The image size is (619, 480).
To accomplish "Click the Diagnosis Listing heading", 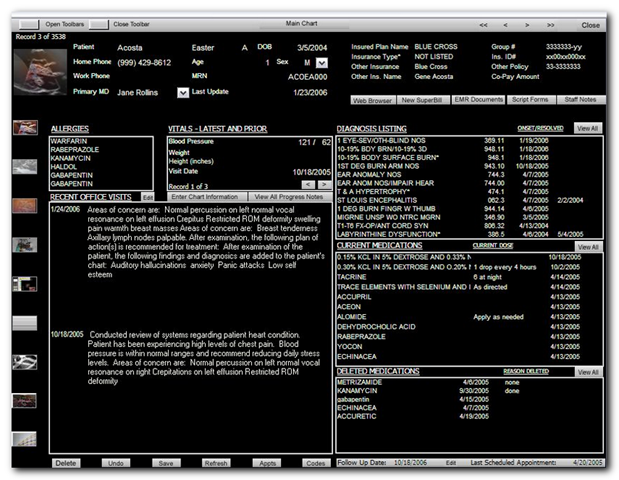I will pos(371,129).
